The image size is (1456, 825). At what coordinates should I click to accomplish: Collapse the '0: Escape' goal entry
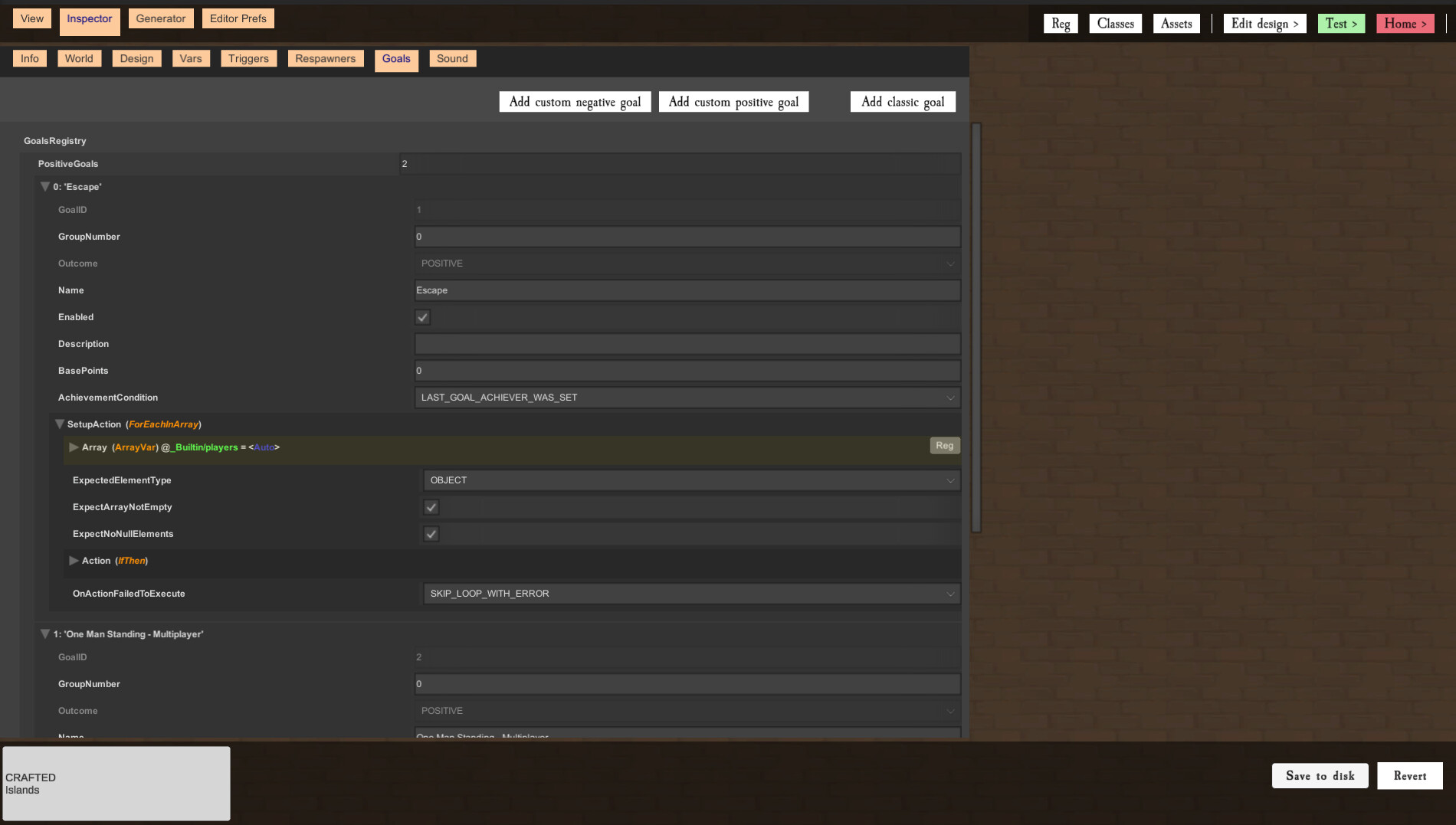coord(45,186)
